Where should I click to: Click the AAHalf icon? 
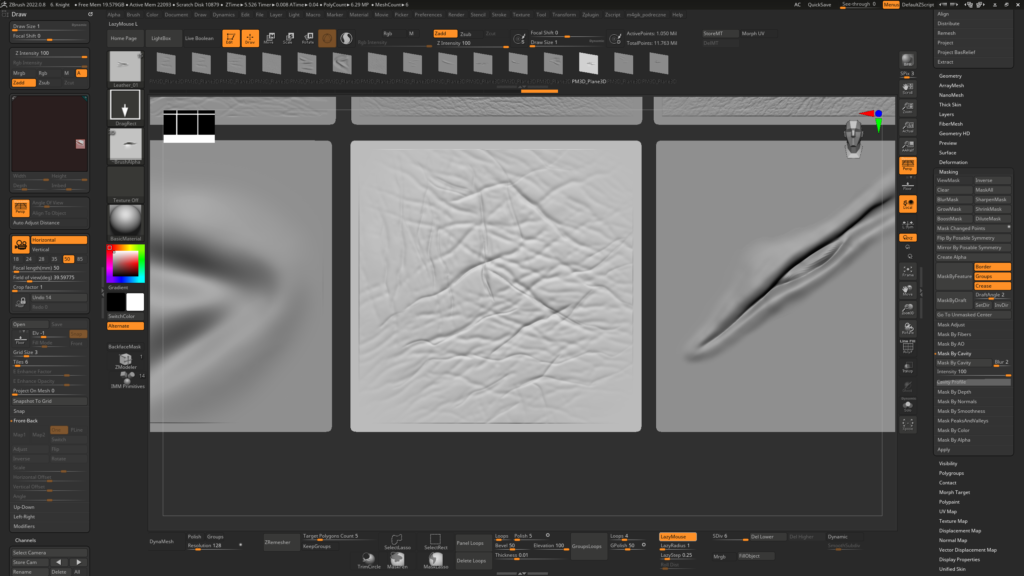pos(908,146)
